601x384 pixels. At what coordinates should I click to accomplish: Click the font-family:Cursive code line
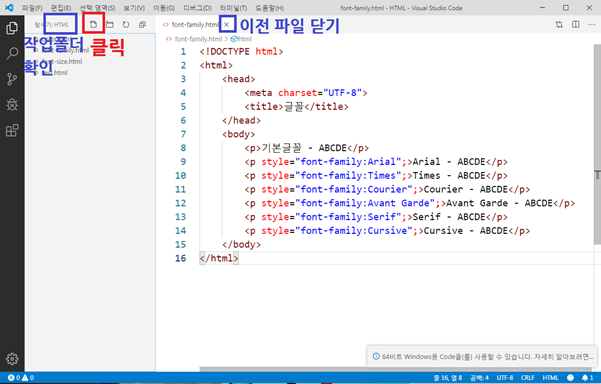(387, 231)
